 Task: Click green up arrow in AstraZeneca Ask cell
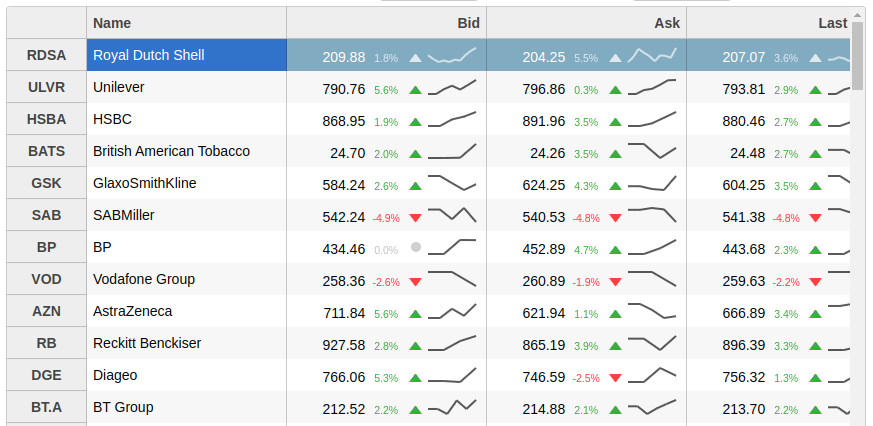point(616,313)
